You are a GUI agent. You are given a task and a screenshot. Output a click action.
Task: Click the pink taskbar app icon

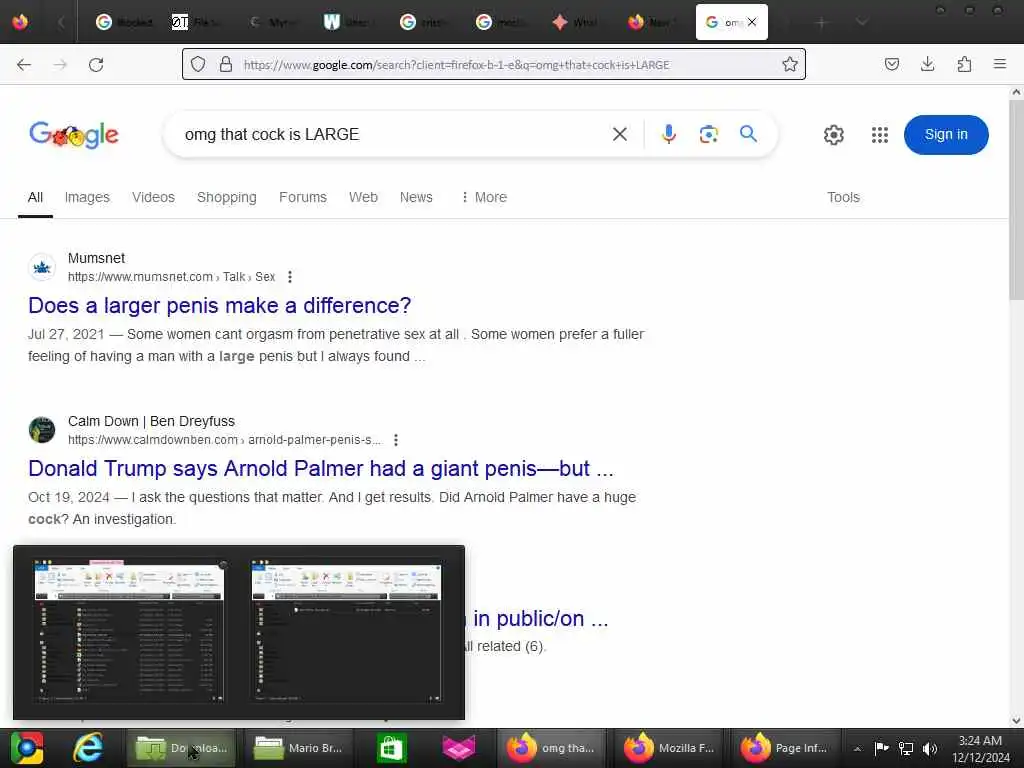coord(459,748)
